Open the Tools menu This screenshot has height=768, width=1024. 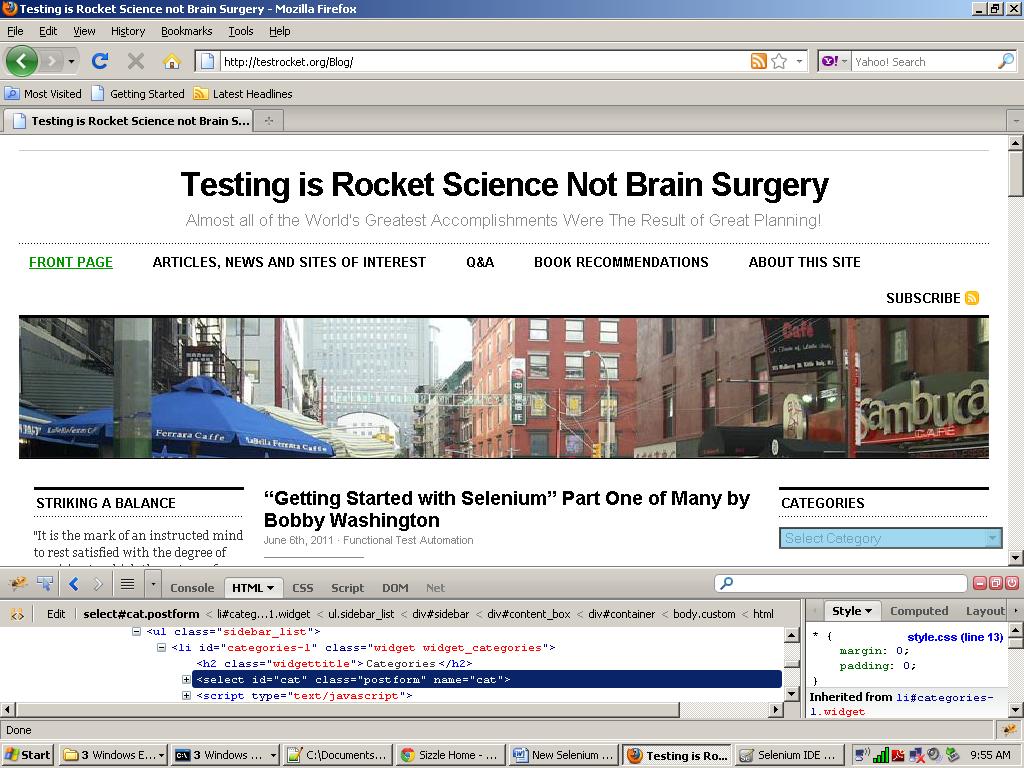point(240,31)
